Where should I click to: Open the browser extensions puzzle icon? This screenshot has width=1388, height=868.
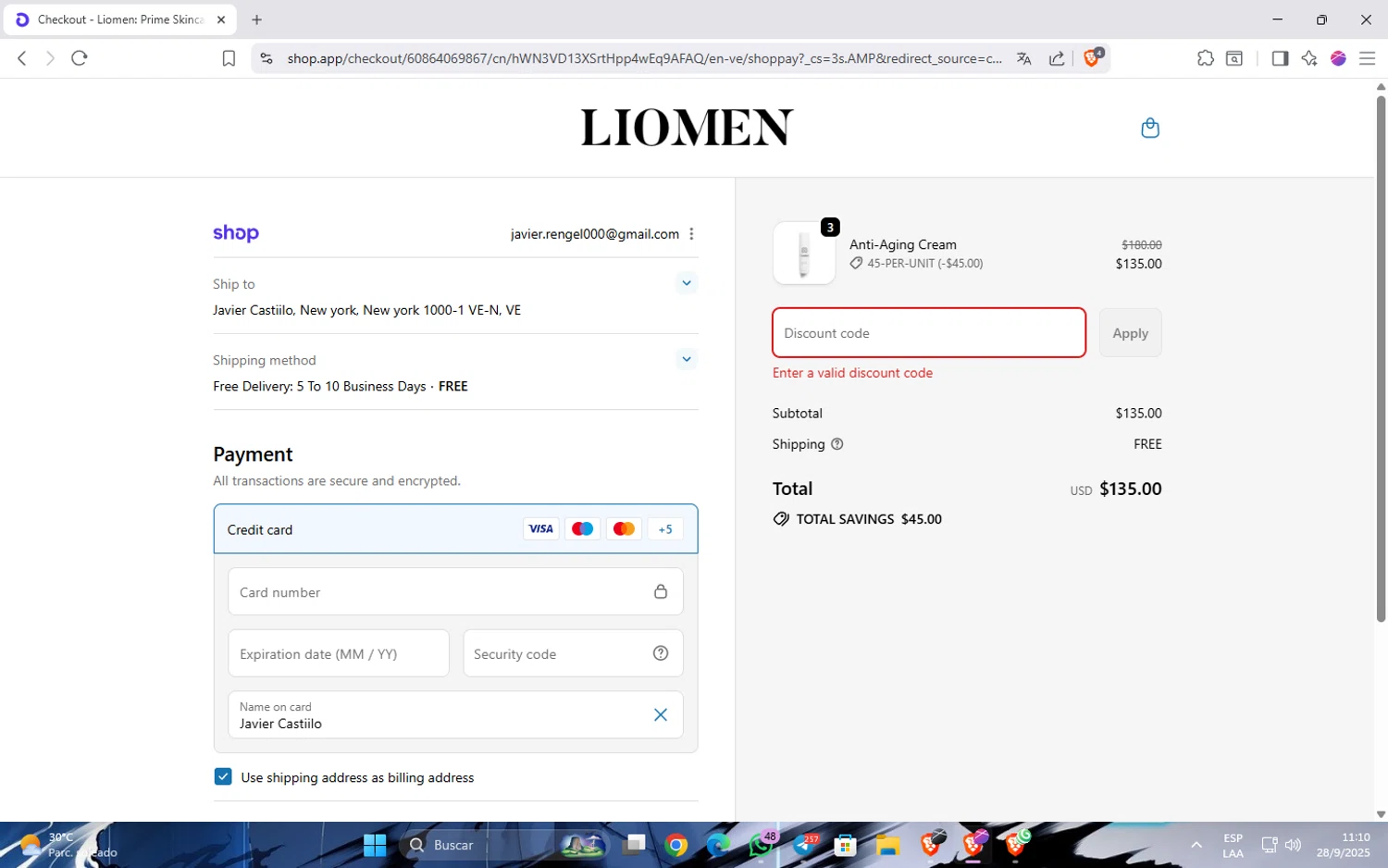1205,58
